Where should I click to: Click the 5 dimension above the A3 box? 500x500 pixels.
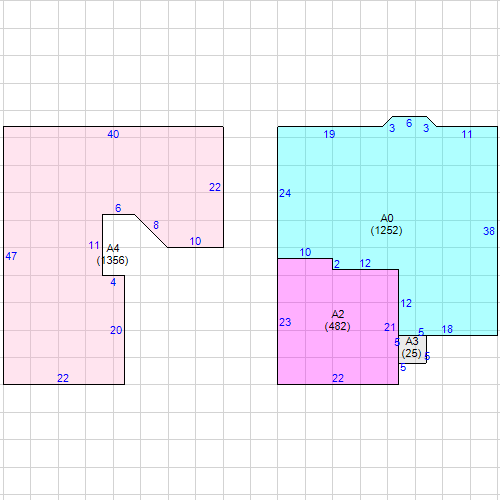click(421, 332)
